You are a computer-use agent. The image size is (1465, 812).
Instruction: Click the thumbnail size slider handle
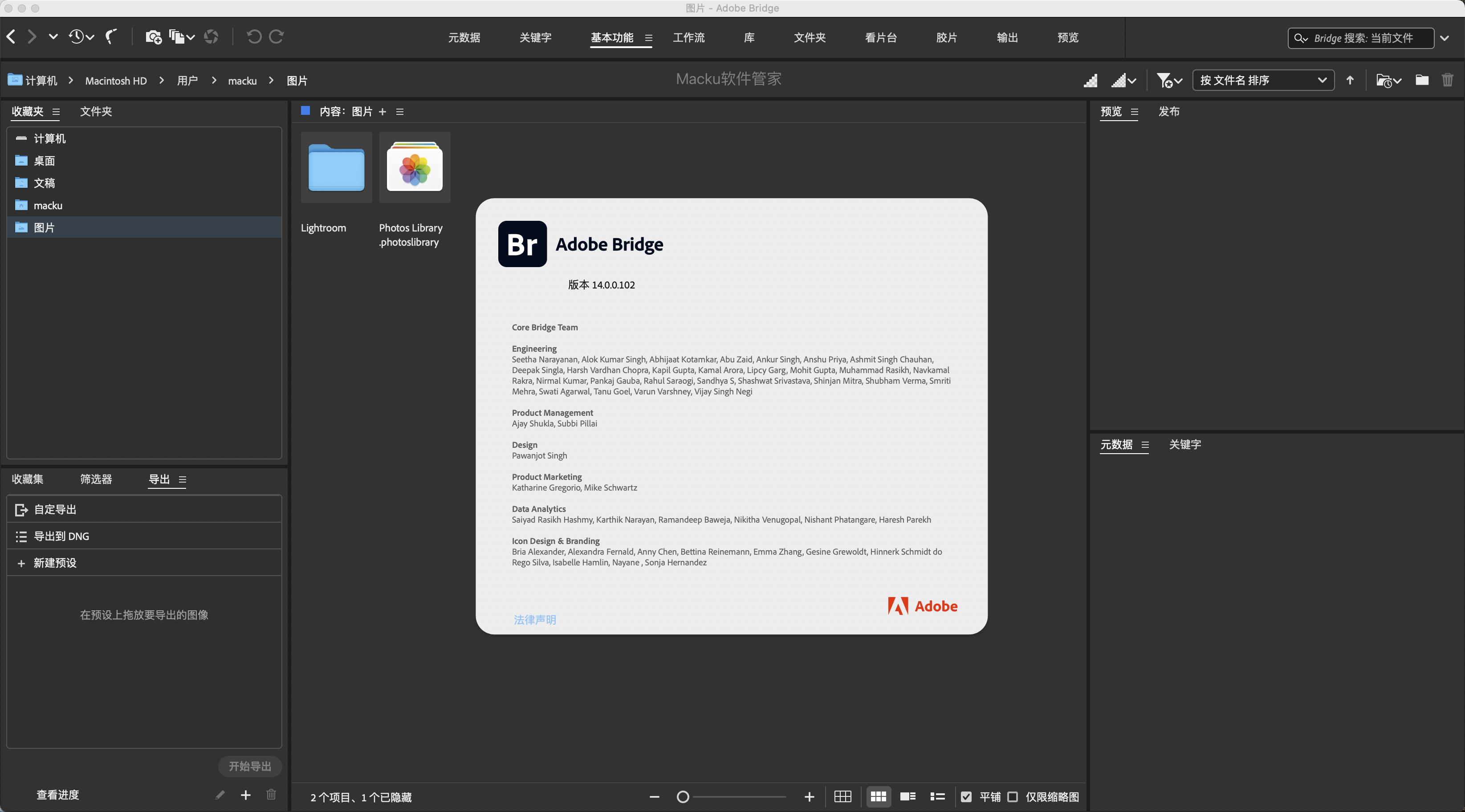pos(683,797)
